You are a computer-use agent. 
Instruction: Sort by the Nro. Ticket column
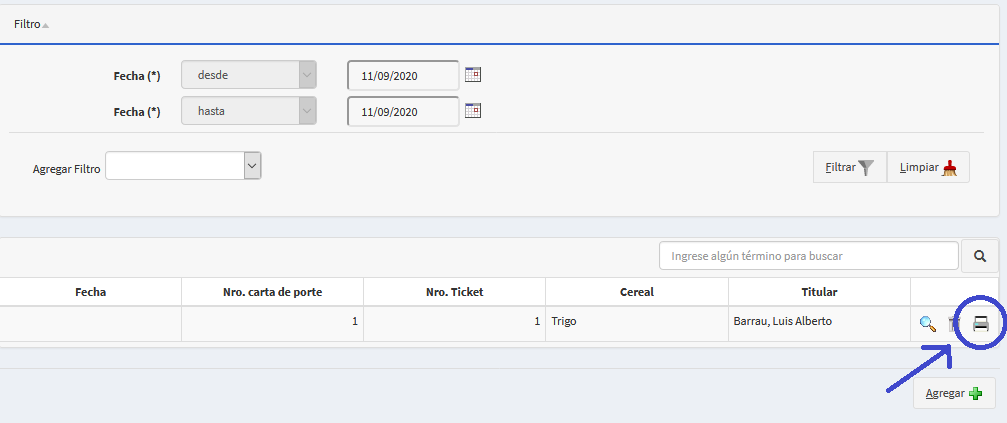pyautogui.click(x=454, y=292)
